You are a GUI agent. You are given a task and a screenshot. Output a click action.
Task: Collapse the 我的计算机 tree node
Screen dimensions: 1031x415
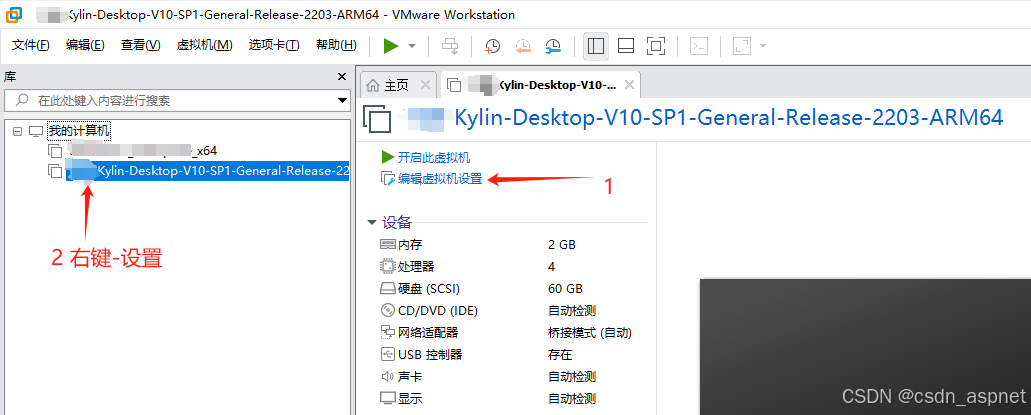(17, 132)
